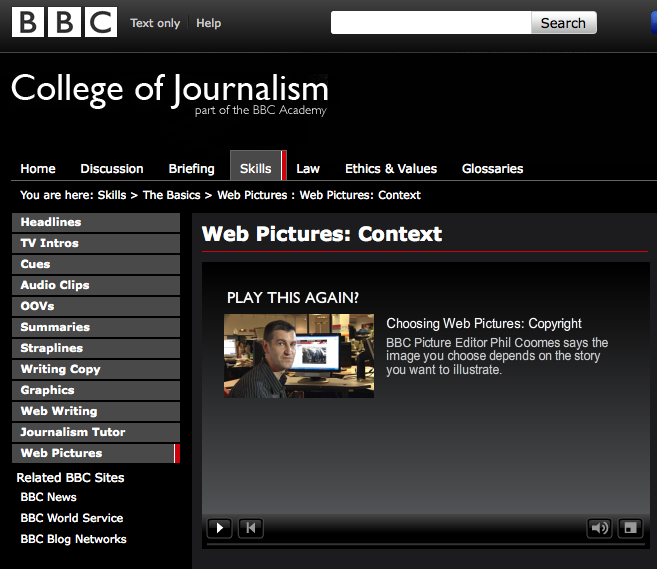Viewport: 657px width, 569px height.
Task: Open the Law tab
Action: coord(308,169)
